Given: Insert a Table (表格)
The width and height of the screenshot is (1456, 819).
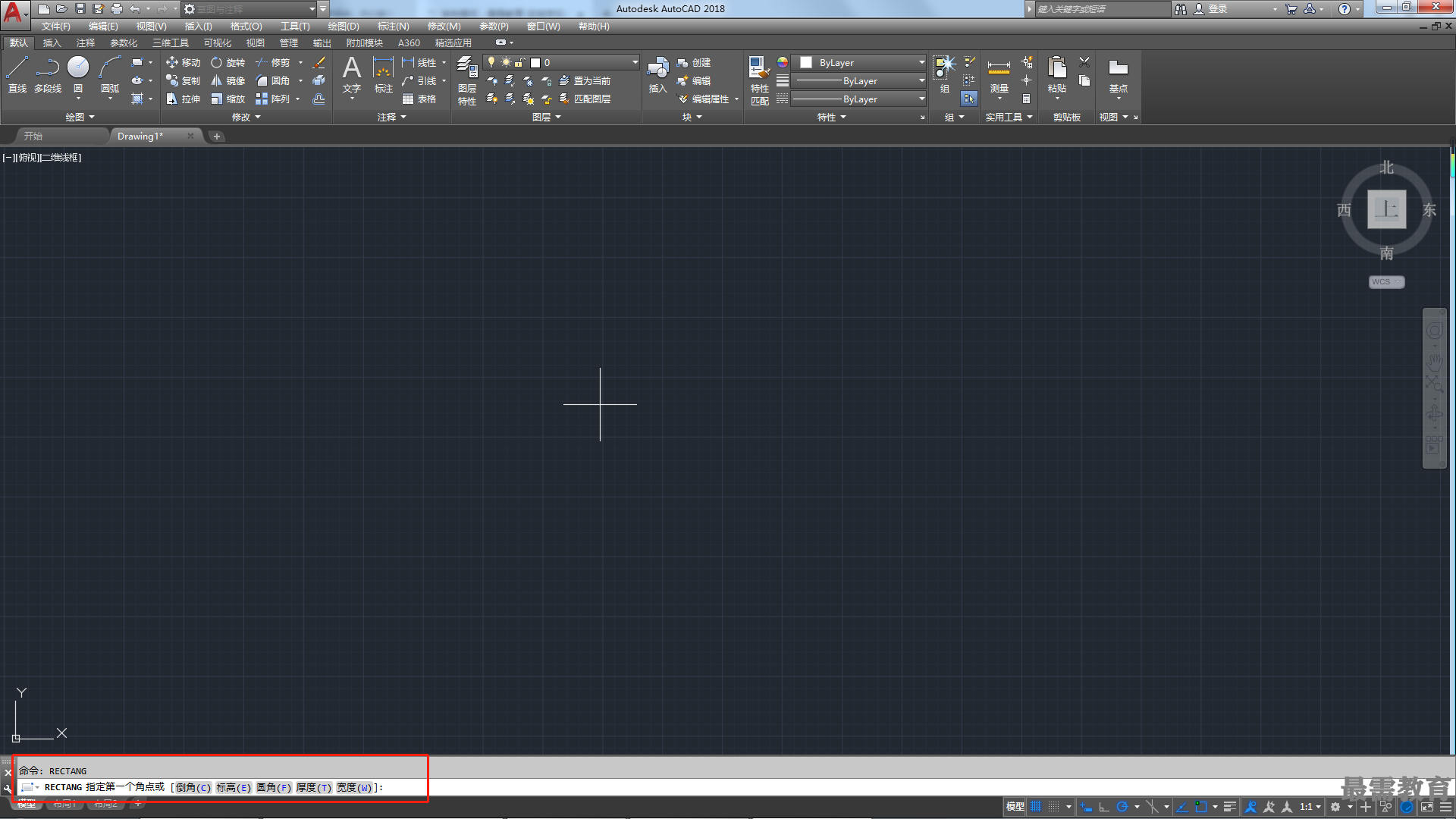Looking at the screenshot, I should click(x=419, y=99).
